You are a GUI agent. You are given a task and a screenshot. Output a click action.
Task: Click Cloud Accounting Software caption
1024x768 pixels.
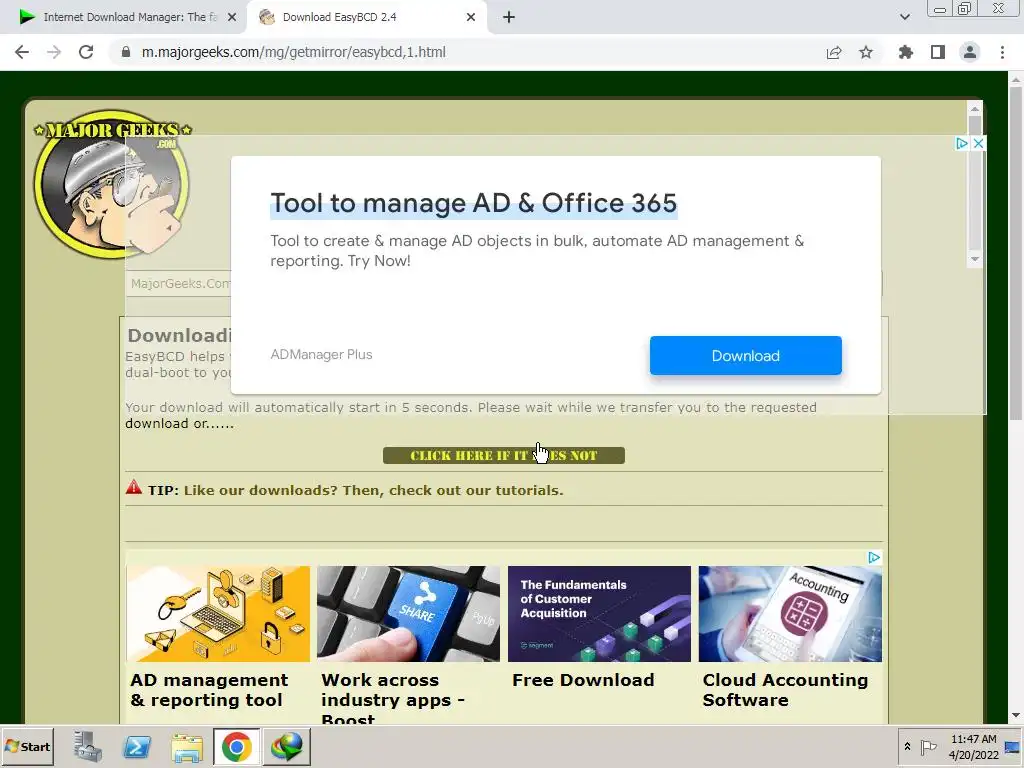pyautogui.click(x=785, y=690)
